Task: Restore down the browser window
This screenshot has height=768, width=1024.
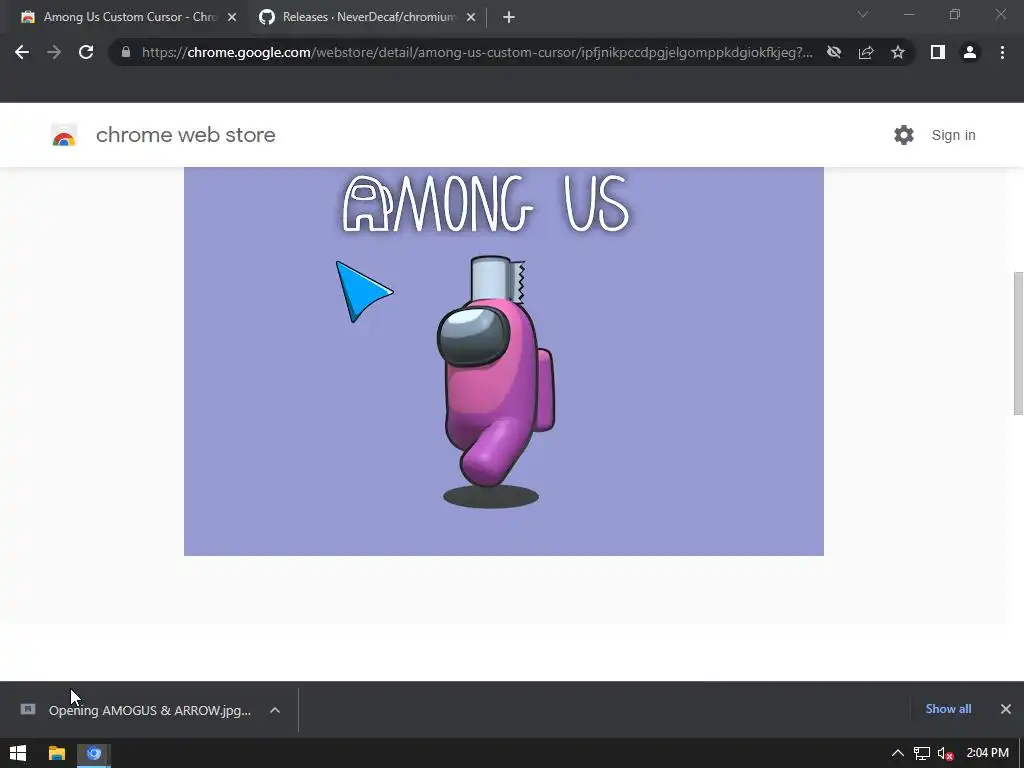Action: (955, 14)
